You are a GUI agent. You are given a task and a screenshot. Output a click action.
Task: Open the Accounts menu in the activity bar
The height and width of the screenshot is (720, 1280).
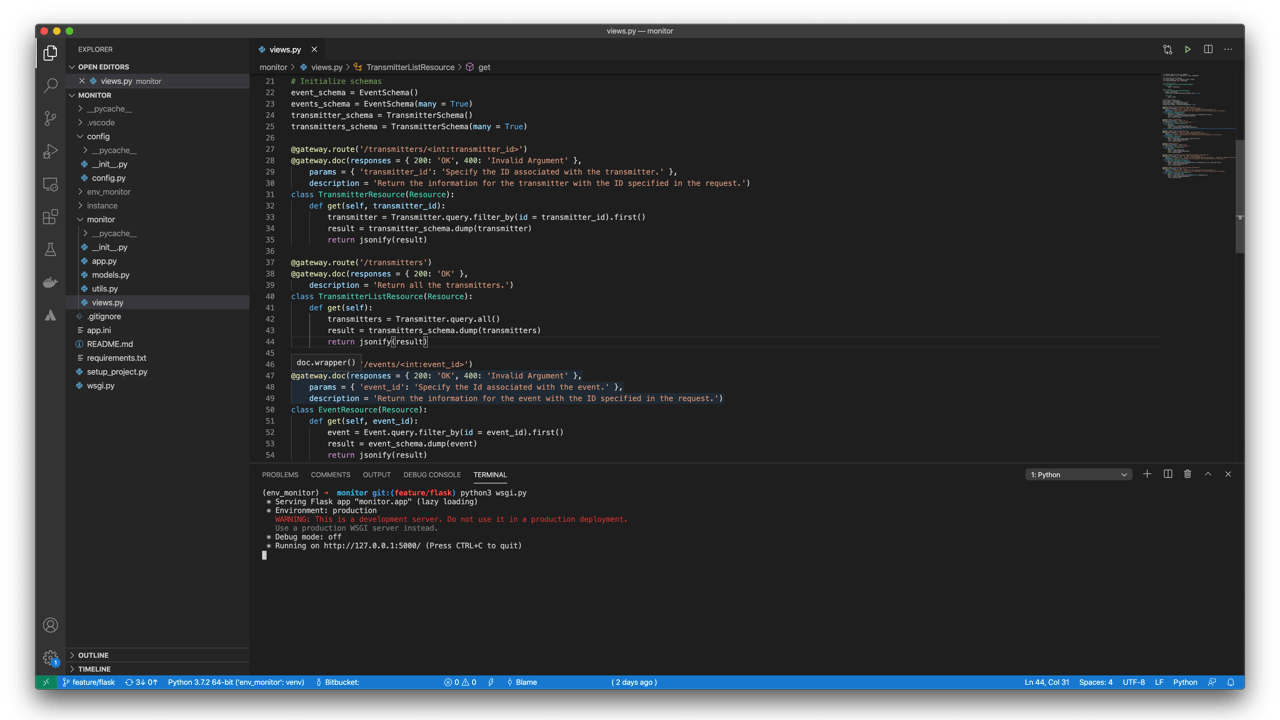(x=50, y=625)
